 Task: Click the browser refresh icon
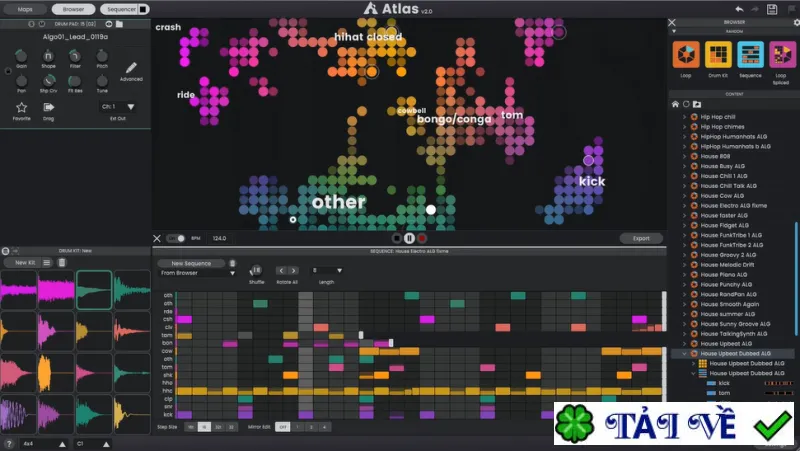coord(686,104)
